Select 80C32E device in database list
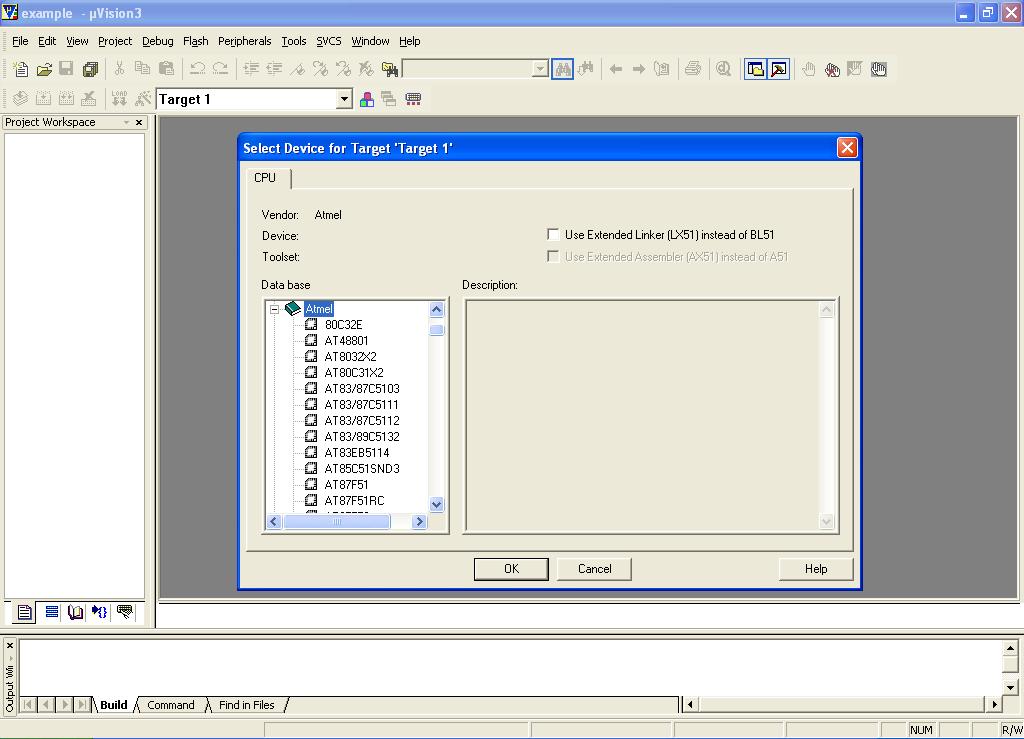The height and width of the screenshot is (739, 1024). coord(344,324)
